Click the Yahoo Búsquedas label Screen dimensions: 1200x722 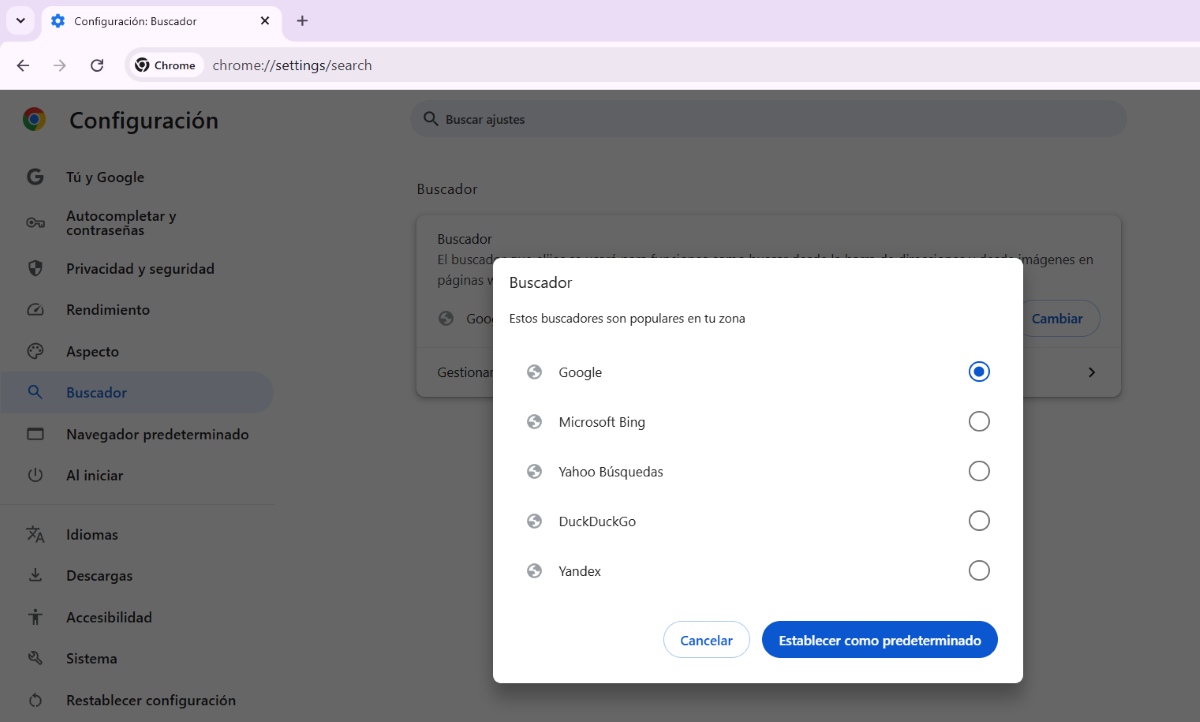tap(611, 472)
